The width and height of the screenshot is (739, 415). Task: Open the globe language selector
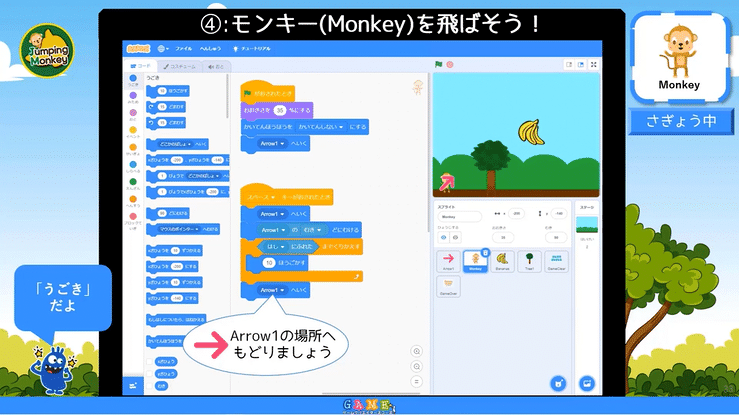pyautogui.click(x=163, y=49)
